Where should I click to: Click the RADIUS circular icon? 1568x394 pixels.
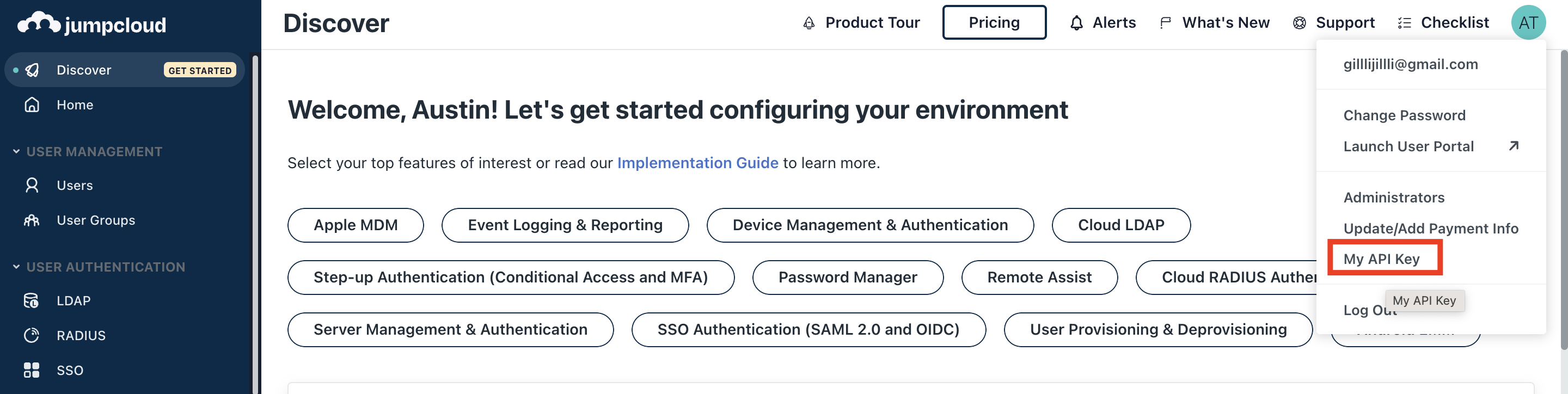pos(32,335)
